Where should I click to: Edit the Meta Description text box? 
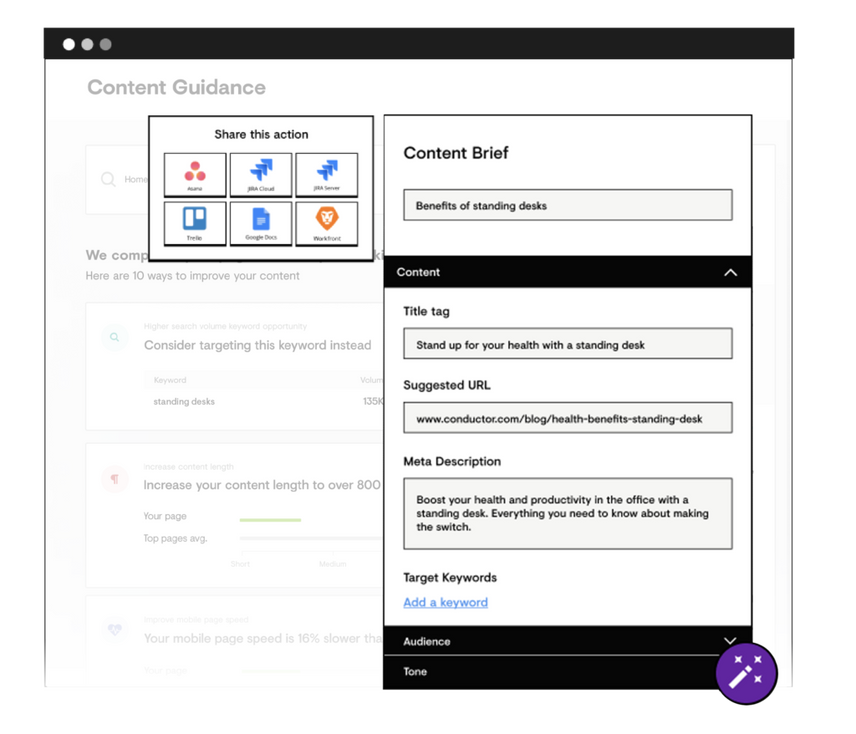click(568, 514)
